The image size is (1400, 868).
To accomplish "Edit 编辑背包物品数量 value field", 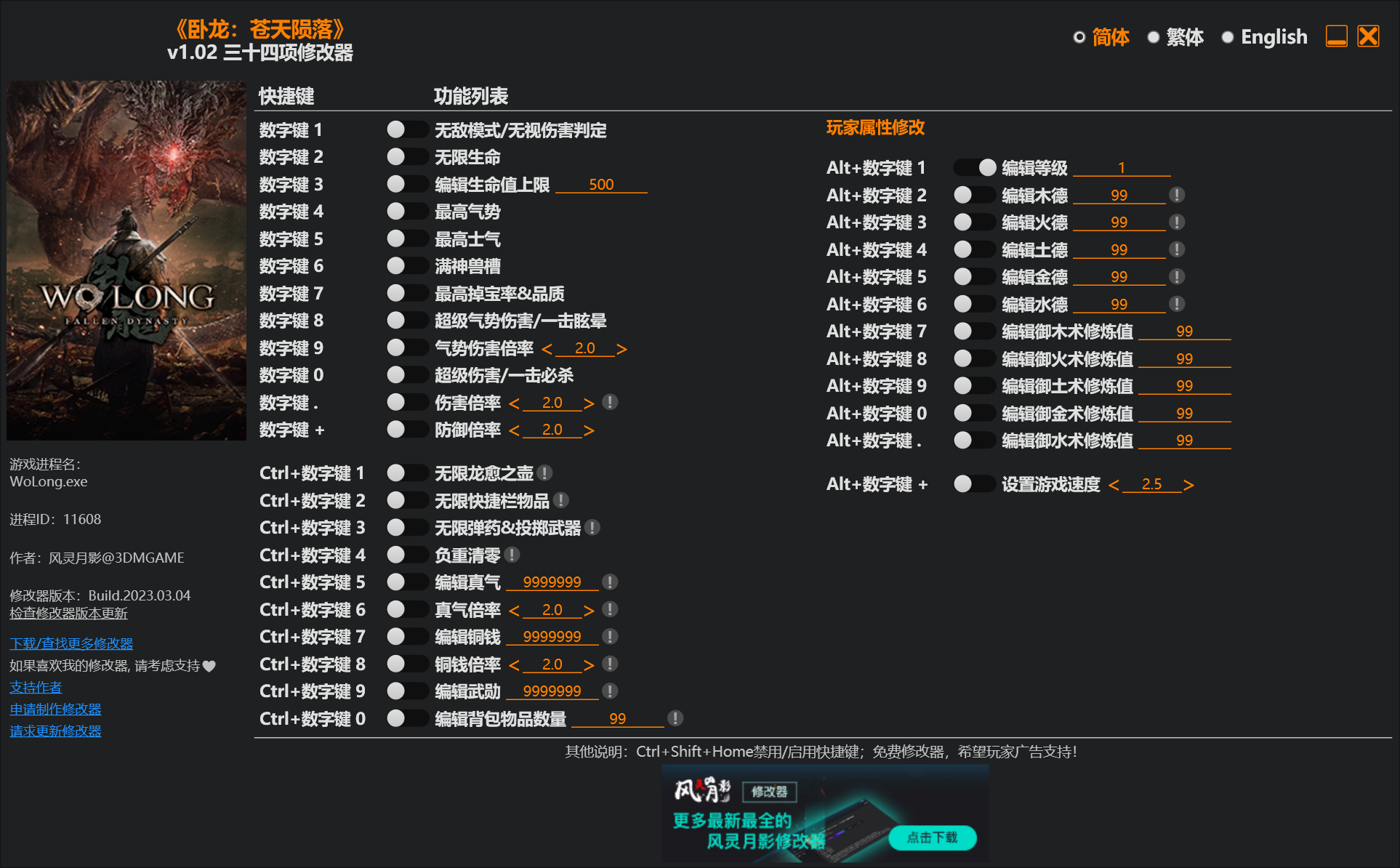I will coord(617,719).
